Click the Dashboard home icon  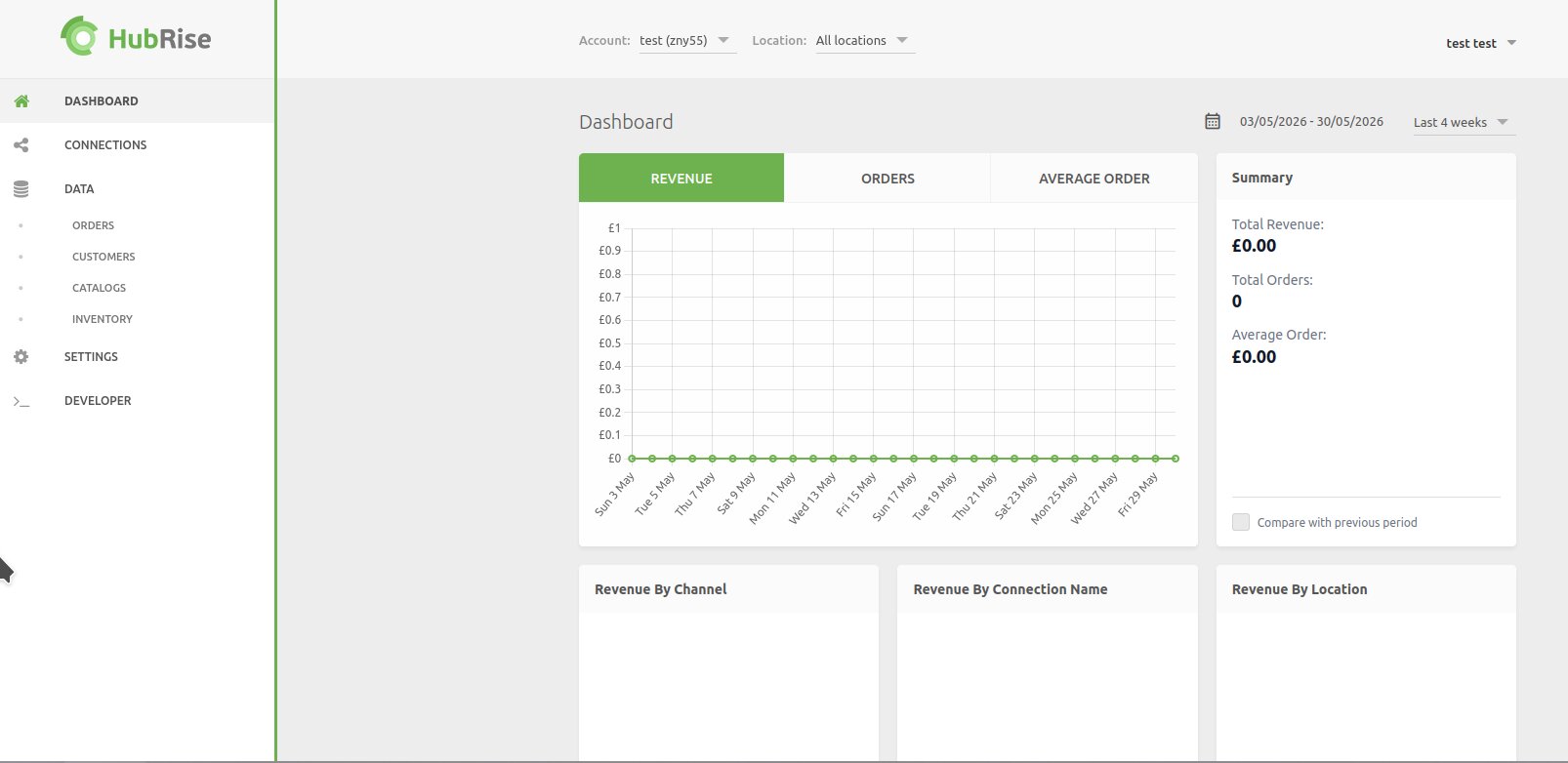click(21, 100)
